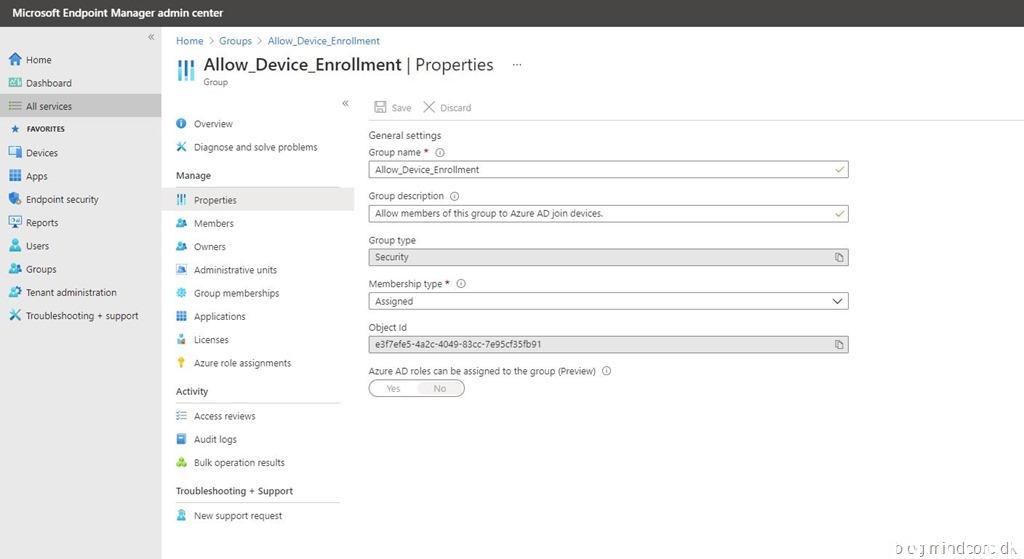This screenshot has height=559, width=1024.
Task: Select Audit logs under Activity
Action: click(x=215, y=439)
